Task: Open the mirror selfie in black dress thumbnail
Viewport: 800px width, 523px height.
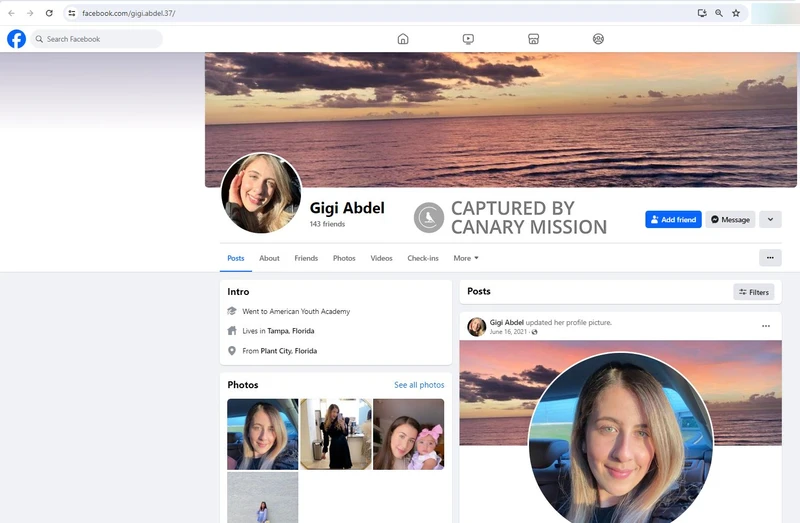Action: pyautogui.click(x=336, y=434)
